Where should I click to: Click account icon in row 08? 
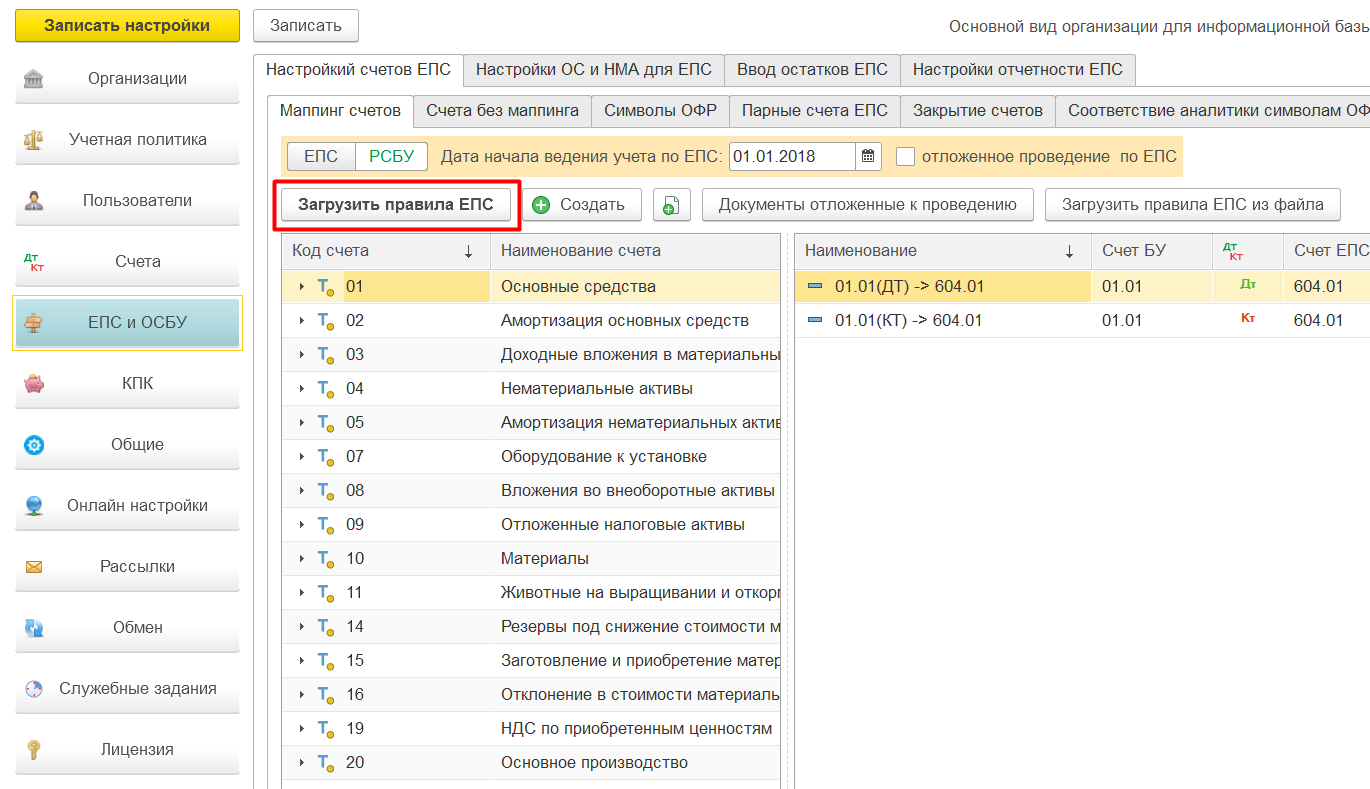(x=325, y=492)
